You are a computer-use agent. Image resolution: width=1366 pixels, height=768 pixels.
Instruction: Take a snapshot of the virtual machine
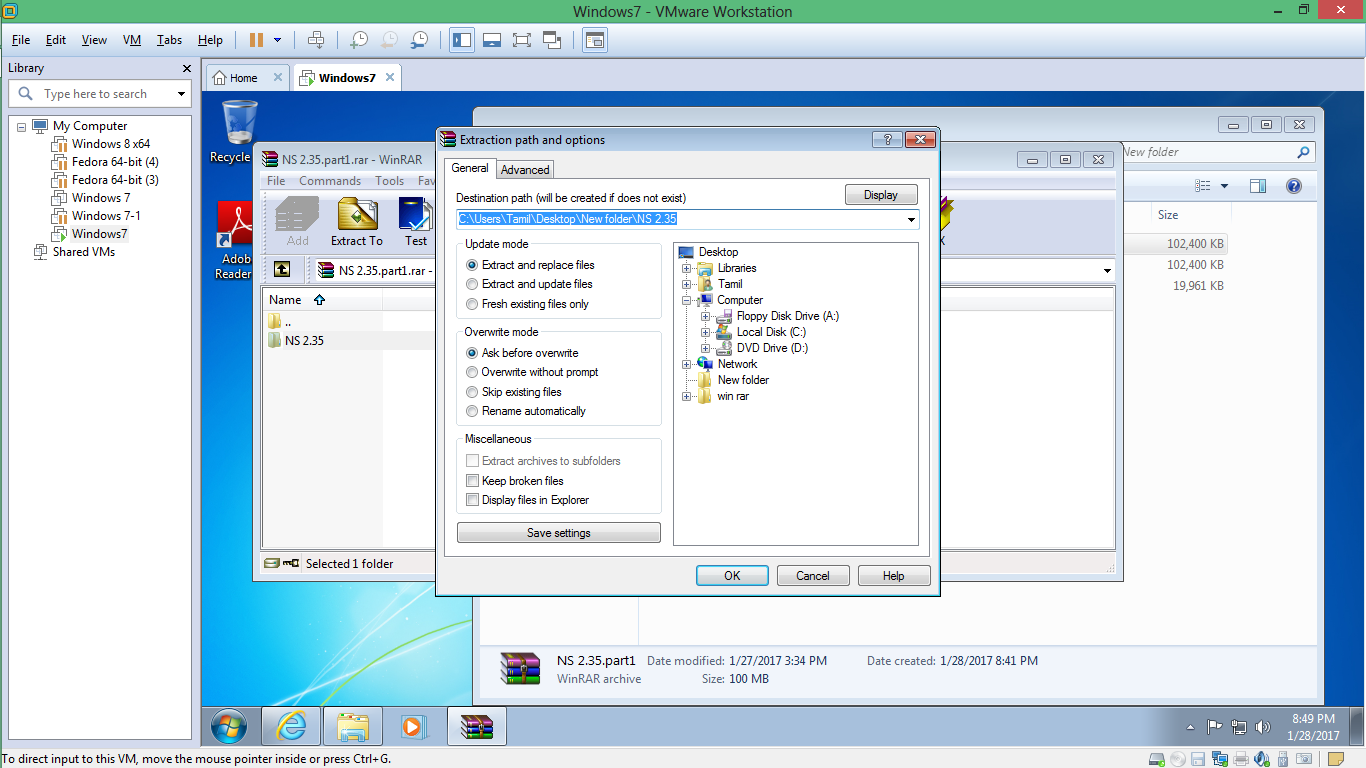[x=358, y=40]
